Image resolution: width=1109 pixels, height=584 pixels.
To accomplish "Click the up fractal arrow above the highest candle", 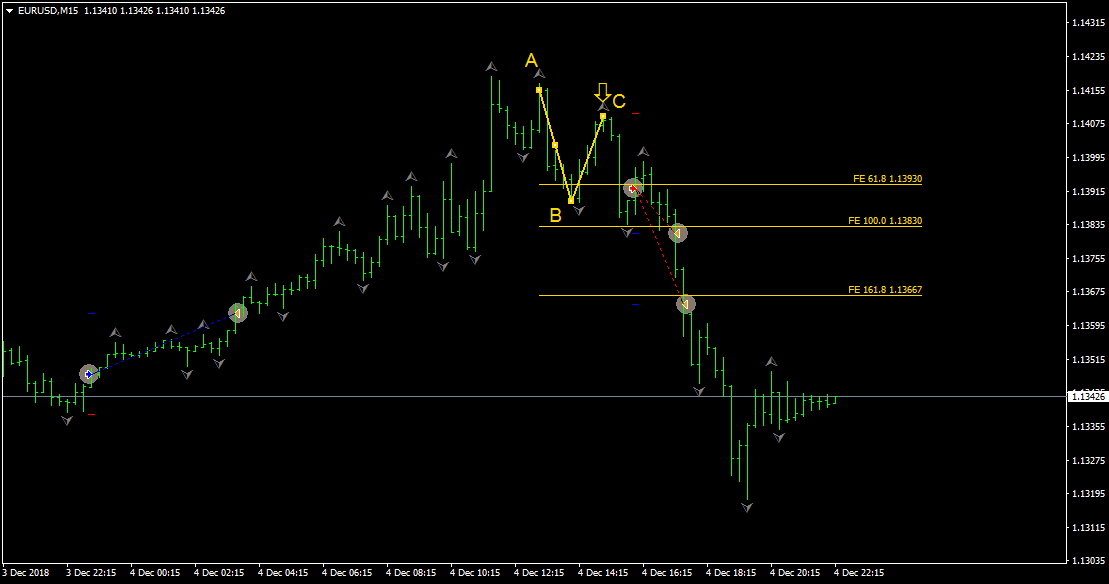I will 491,66.
